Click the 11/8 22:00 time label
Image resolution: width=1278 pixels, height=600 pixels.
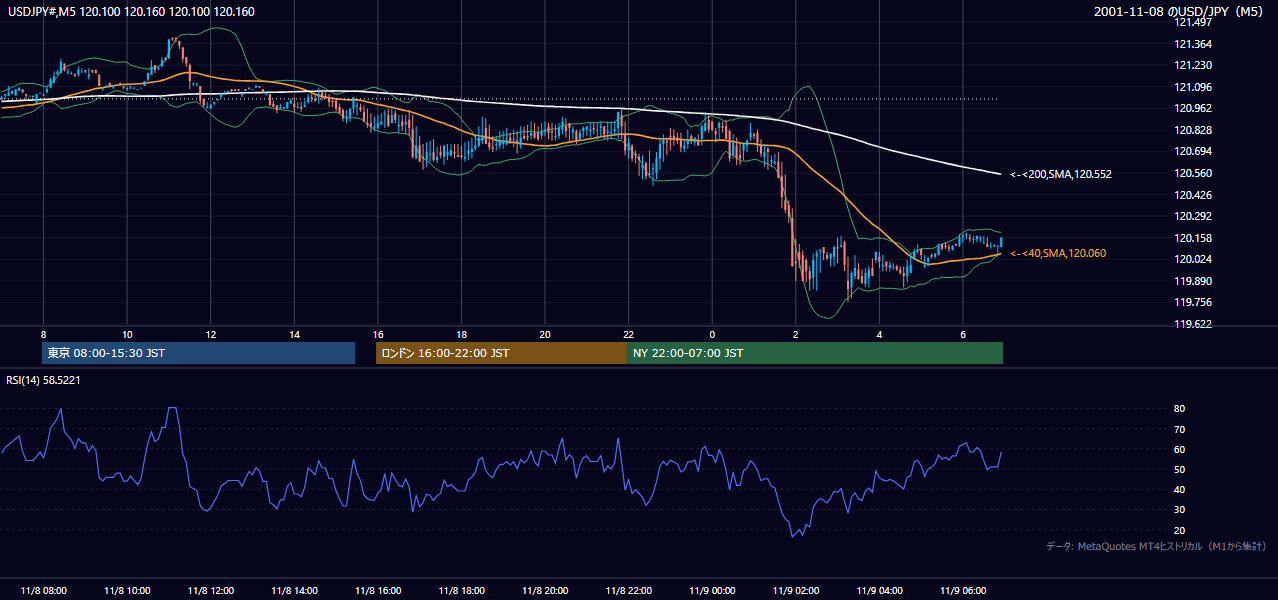tap(628, 590)
